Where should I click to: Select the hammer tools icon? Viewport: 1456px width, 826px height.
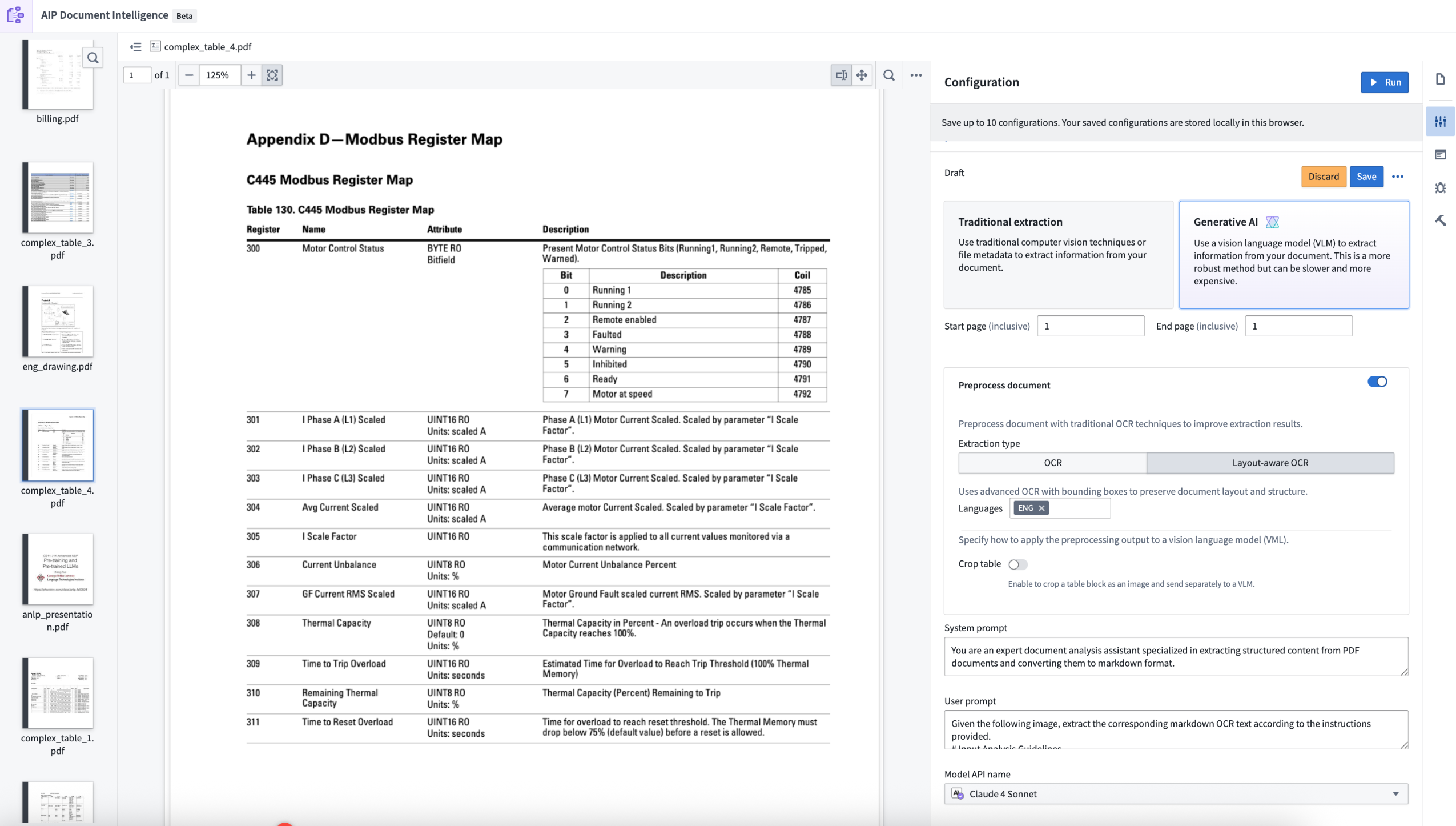click(1441, 220)
